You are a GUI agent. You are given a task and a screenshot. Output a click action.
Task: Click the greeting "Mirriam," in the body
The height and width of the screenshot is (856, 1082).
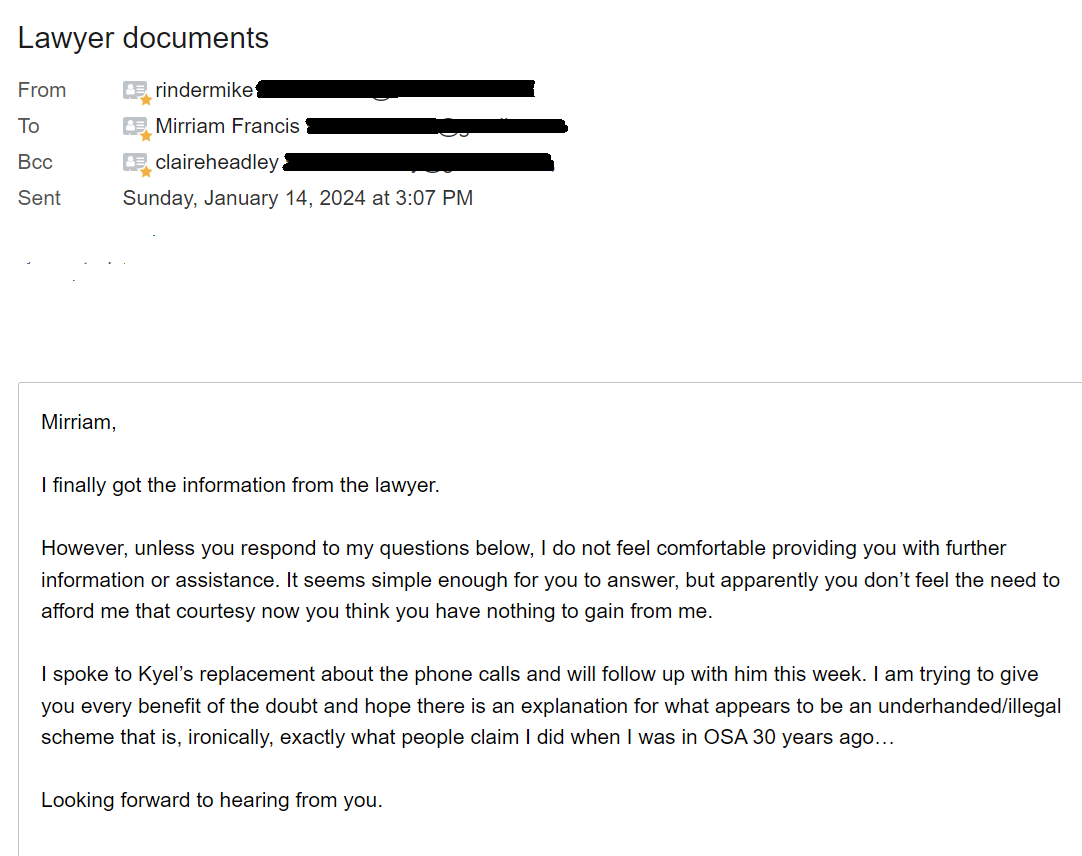click(78, 422)
